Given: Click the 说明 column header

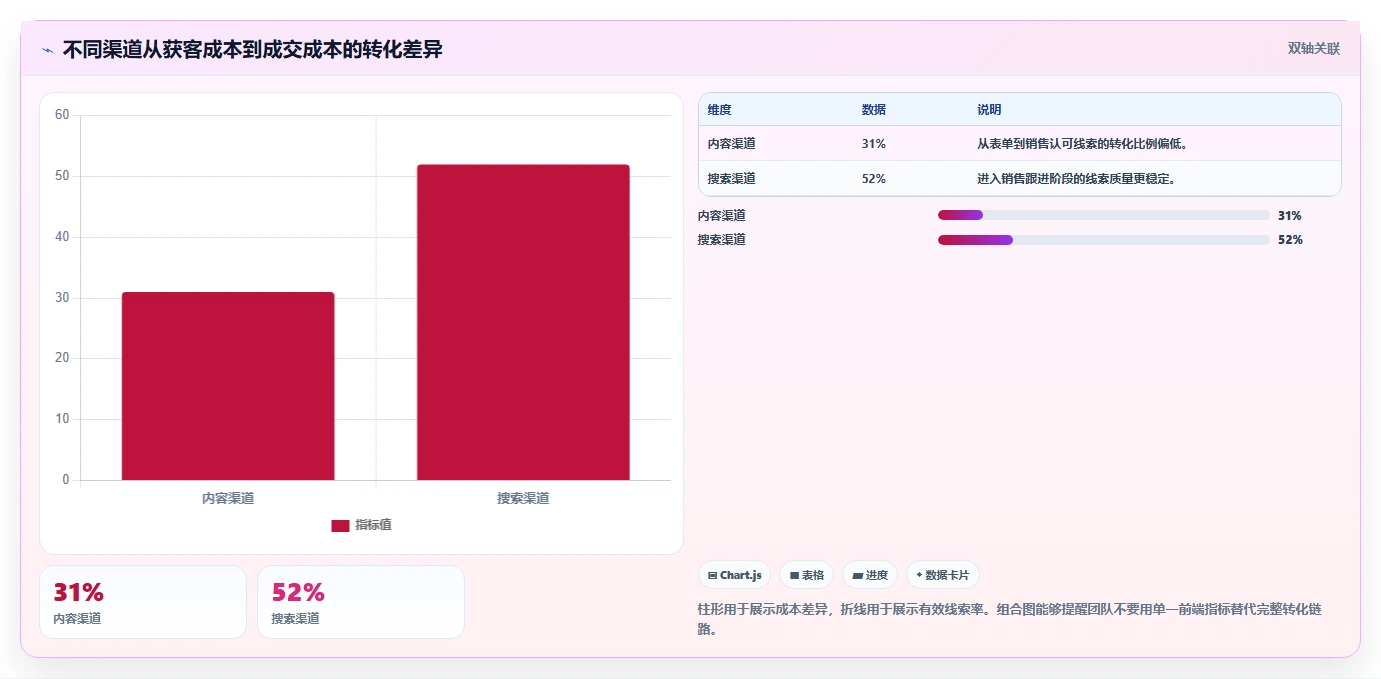Looking at the screenshot, I should (989, 110).
